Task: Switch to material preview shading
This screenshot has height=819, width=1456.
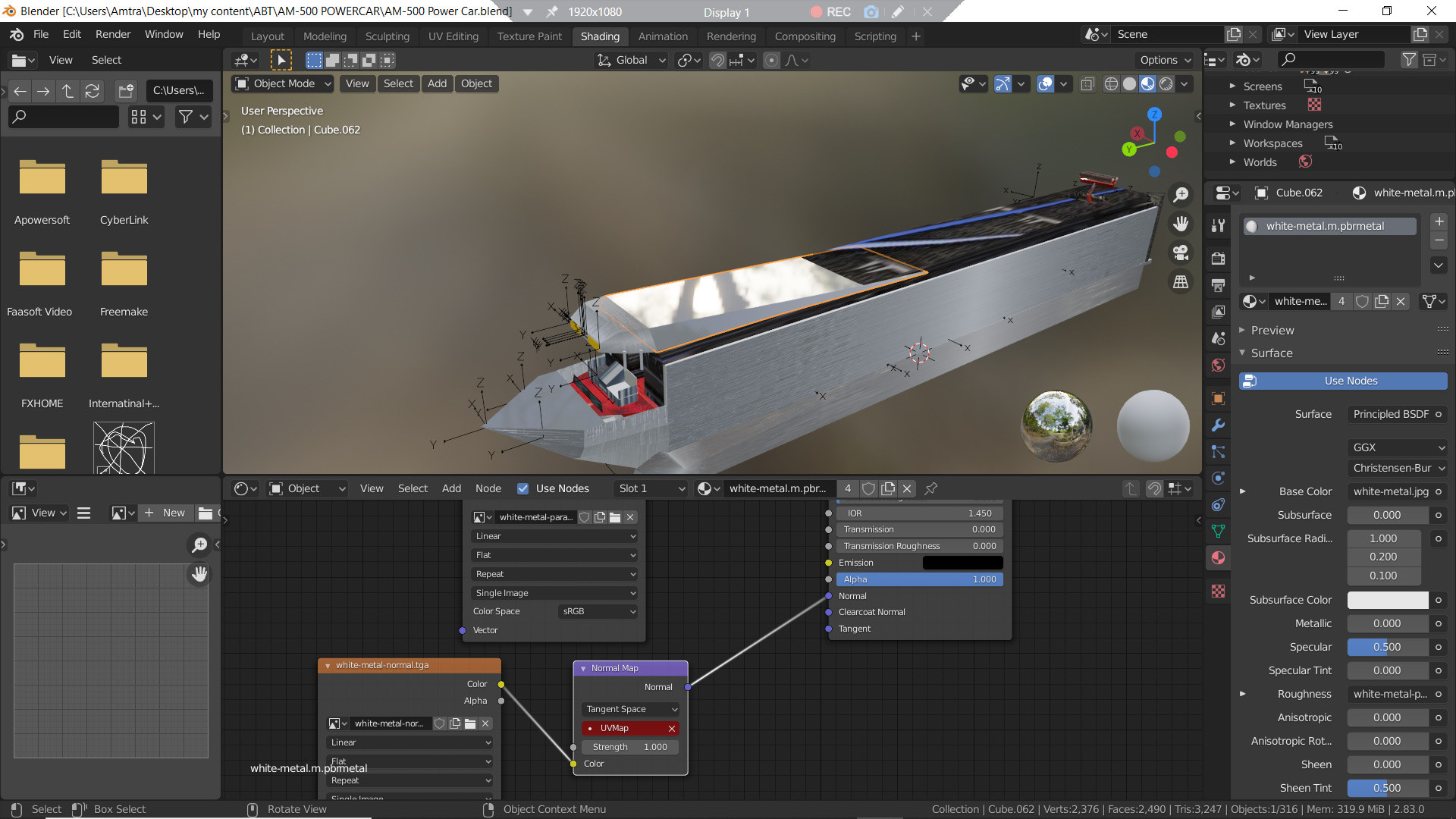Action: [1147, 83]
